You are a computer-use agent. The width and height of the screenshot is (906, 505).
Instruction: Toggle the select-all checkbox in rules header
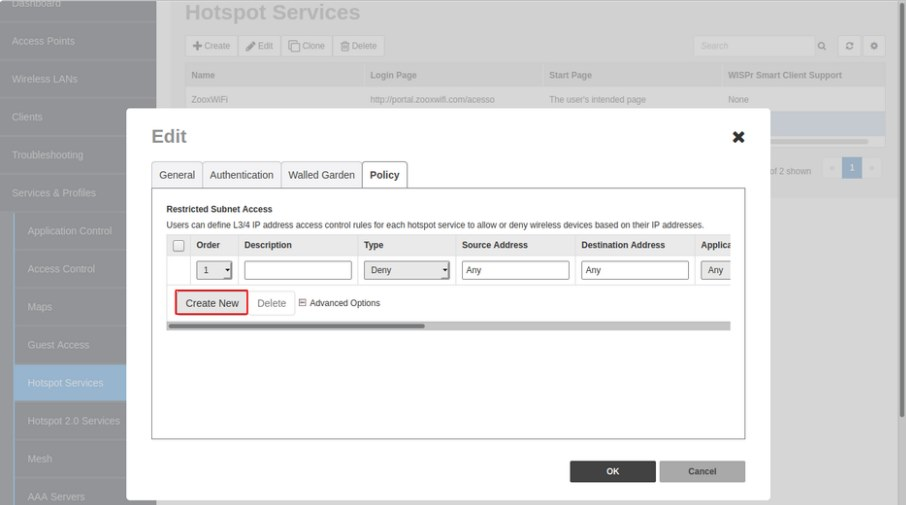[179, 246]
